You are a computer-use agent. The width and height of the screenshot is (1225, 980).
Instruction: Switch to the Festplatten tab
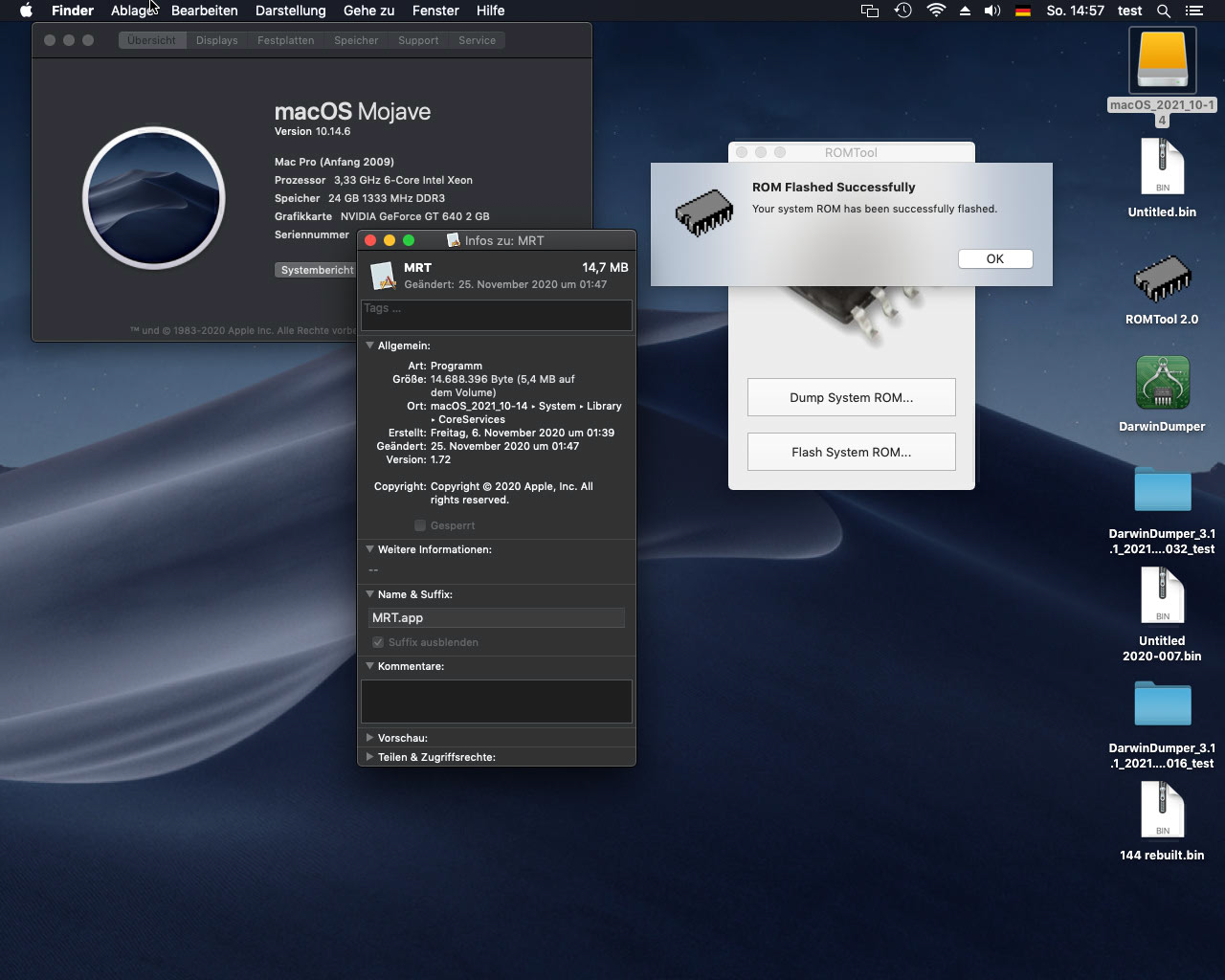click(x=285, y=40)
